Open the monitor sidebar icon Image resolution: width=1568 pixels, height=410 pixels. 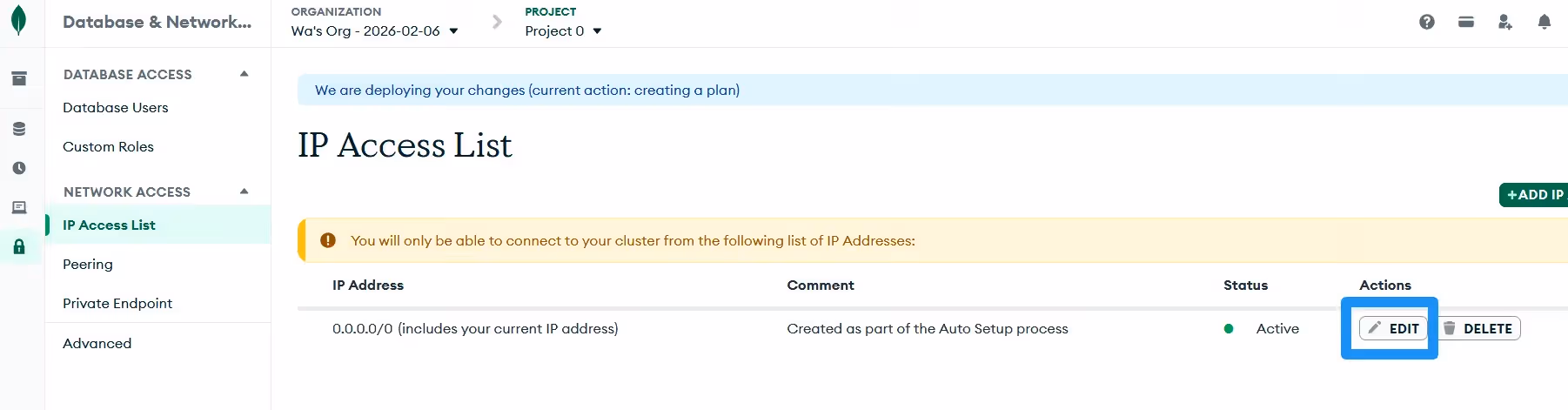tap(19, 207)
